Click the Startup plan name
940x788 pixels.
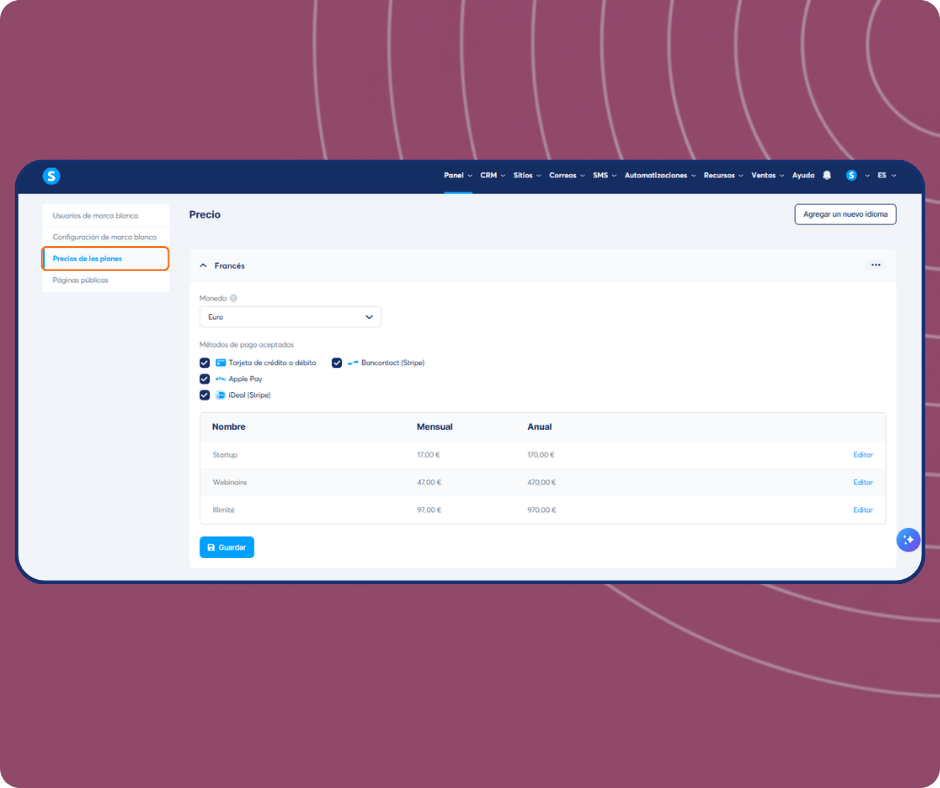[225, 455]
